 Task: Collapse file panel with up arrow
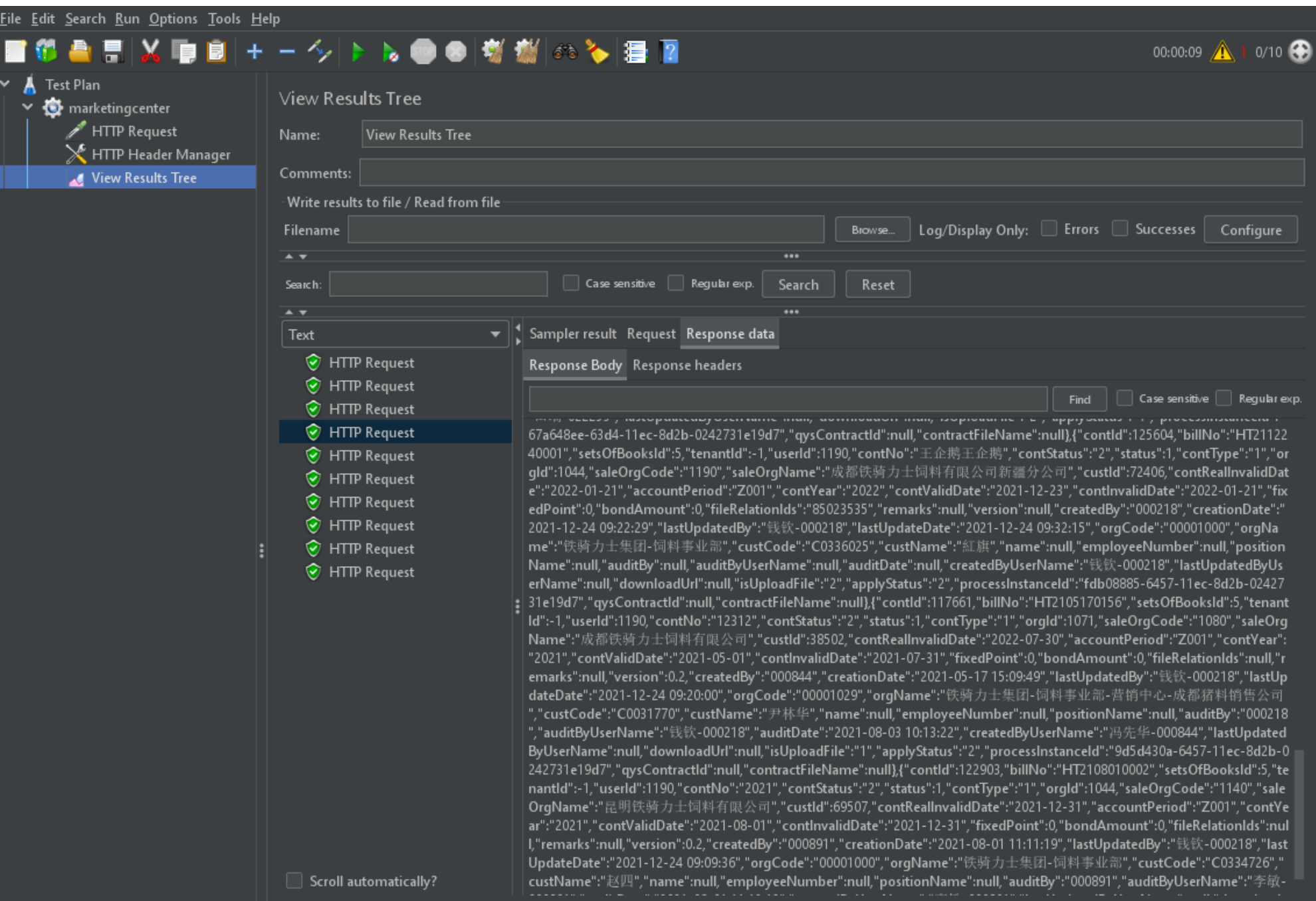click(289, 256)
